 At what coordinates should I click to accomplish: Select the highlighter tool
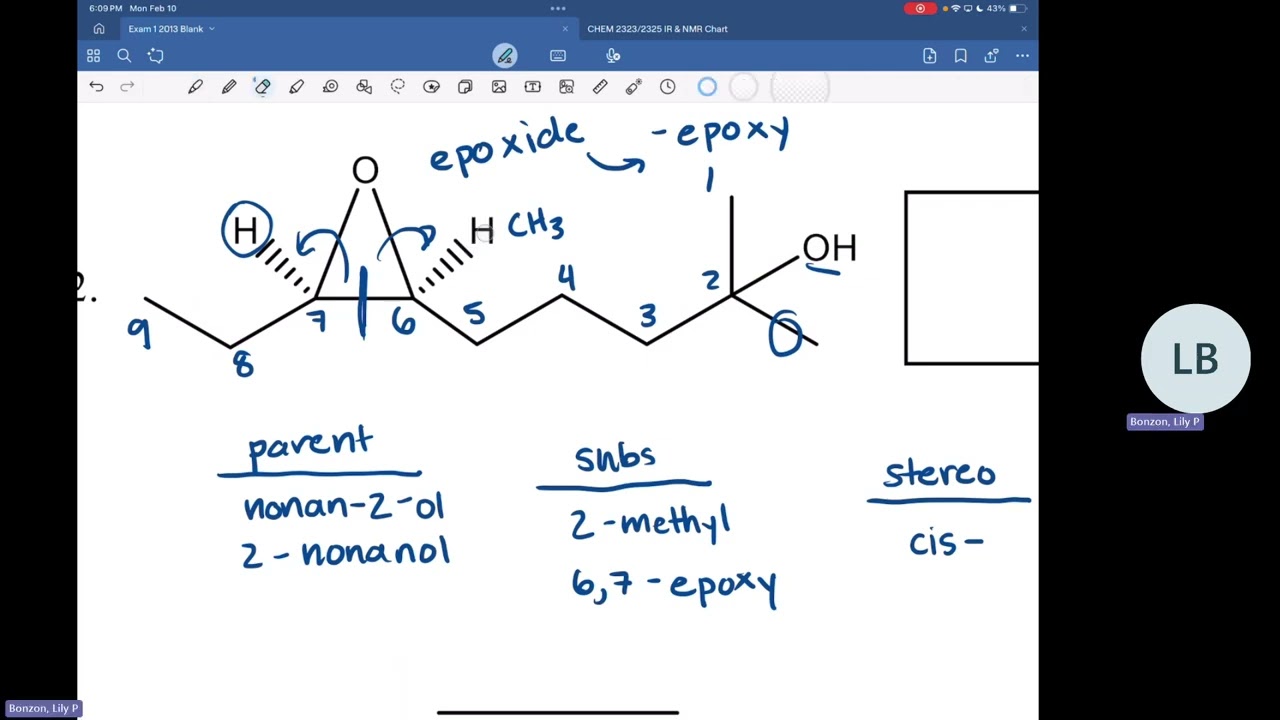coord(296,87)
